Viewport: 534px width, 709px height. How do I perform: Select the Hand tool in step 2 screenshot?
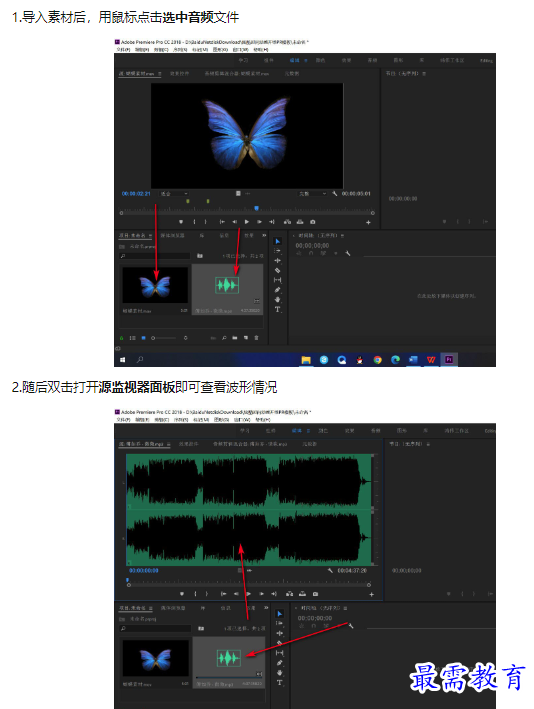pyautogui.click(x=279, y=673)
